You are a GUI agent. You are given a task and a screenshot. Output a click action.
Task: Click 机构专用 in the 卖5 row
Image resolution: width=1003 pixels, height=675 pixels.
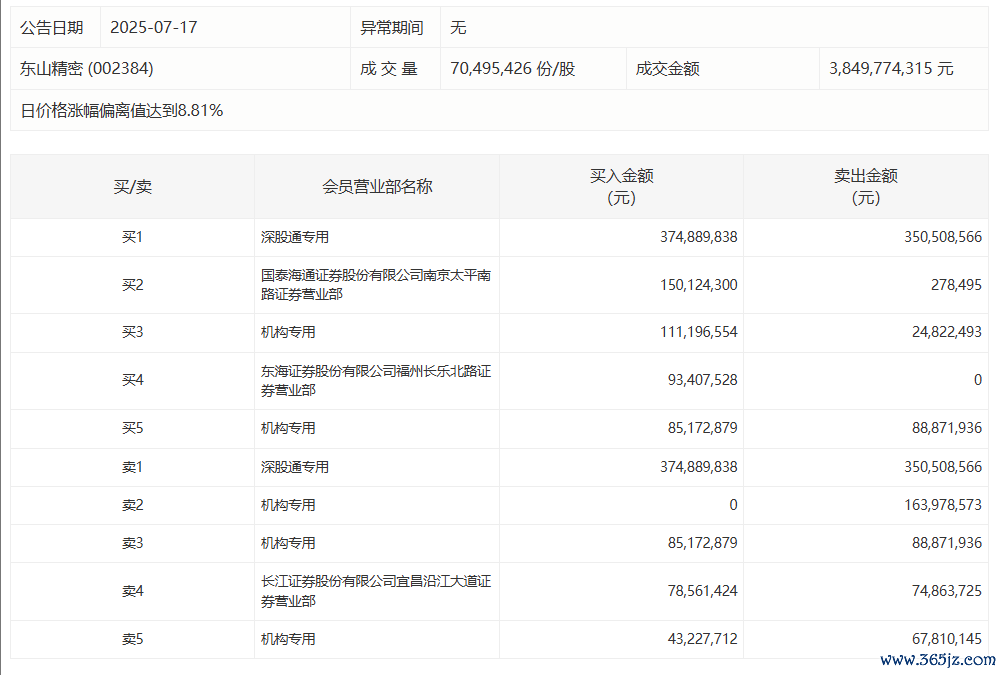288,639
